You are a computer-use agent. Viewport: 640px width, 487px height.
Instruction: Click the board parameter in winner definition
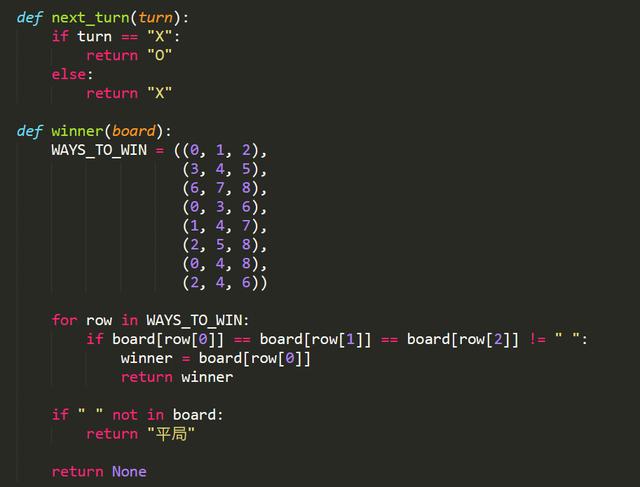click(133, 131)
